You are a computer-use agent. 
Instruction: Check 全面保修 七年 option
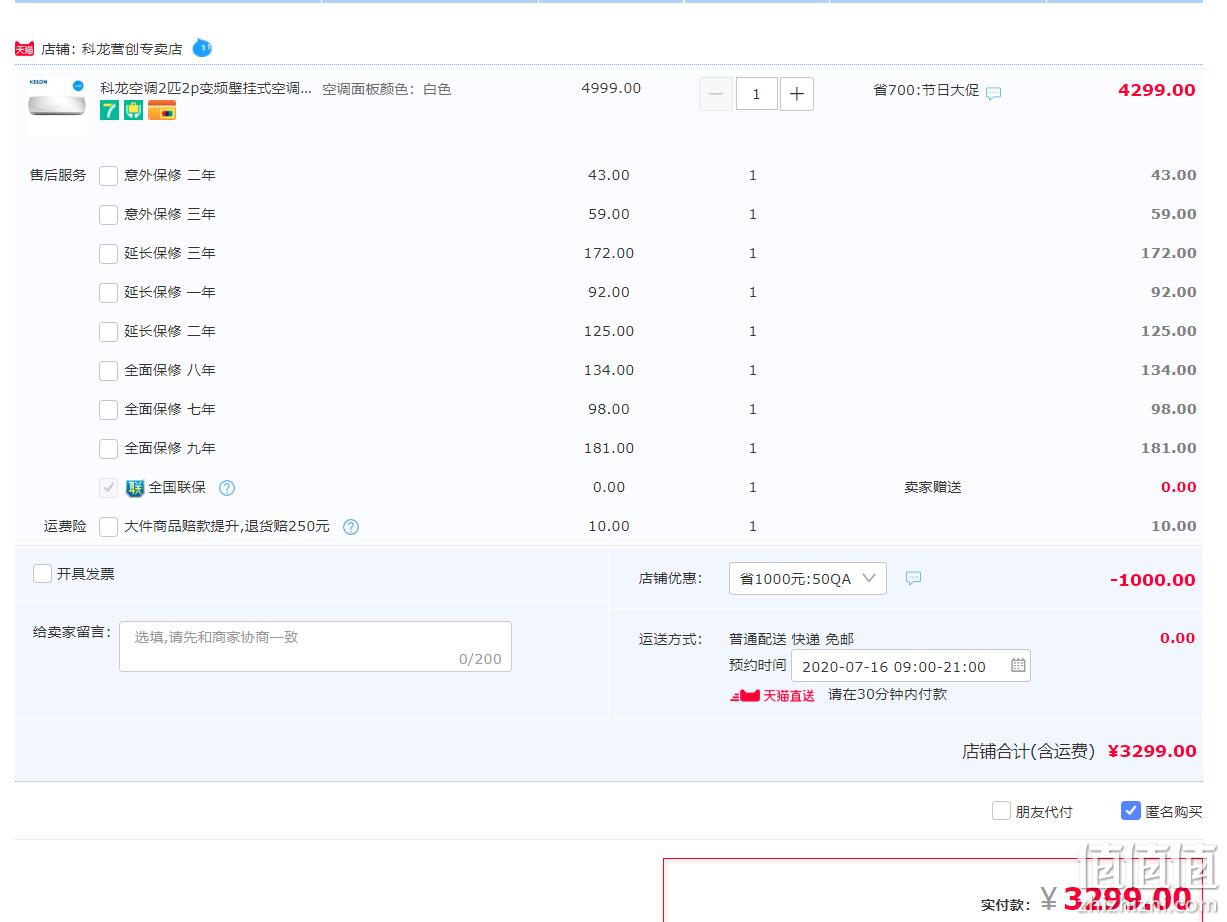(108, 409)
